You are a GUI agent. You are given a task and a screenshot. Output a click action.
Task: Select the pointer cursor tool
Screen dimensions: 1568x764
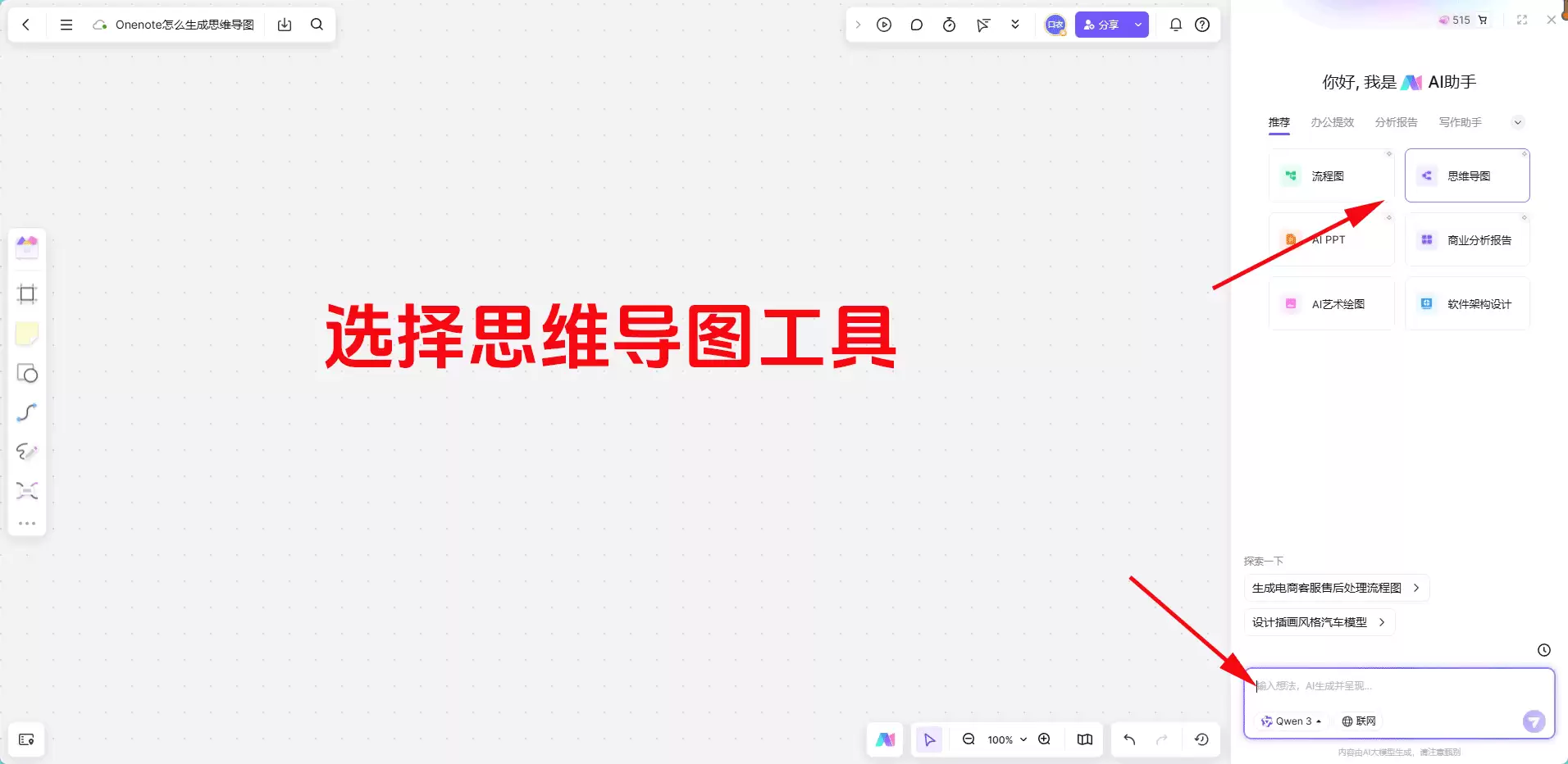tap(929, 739)
